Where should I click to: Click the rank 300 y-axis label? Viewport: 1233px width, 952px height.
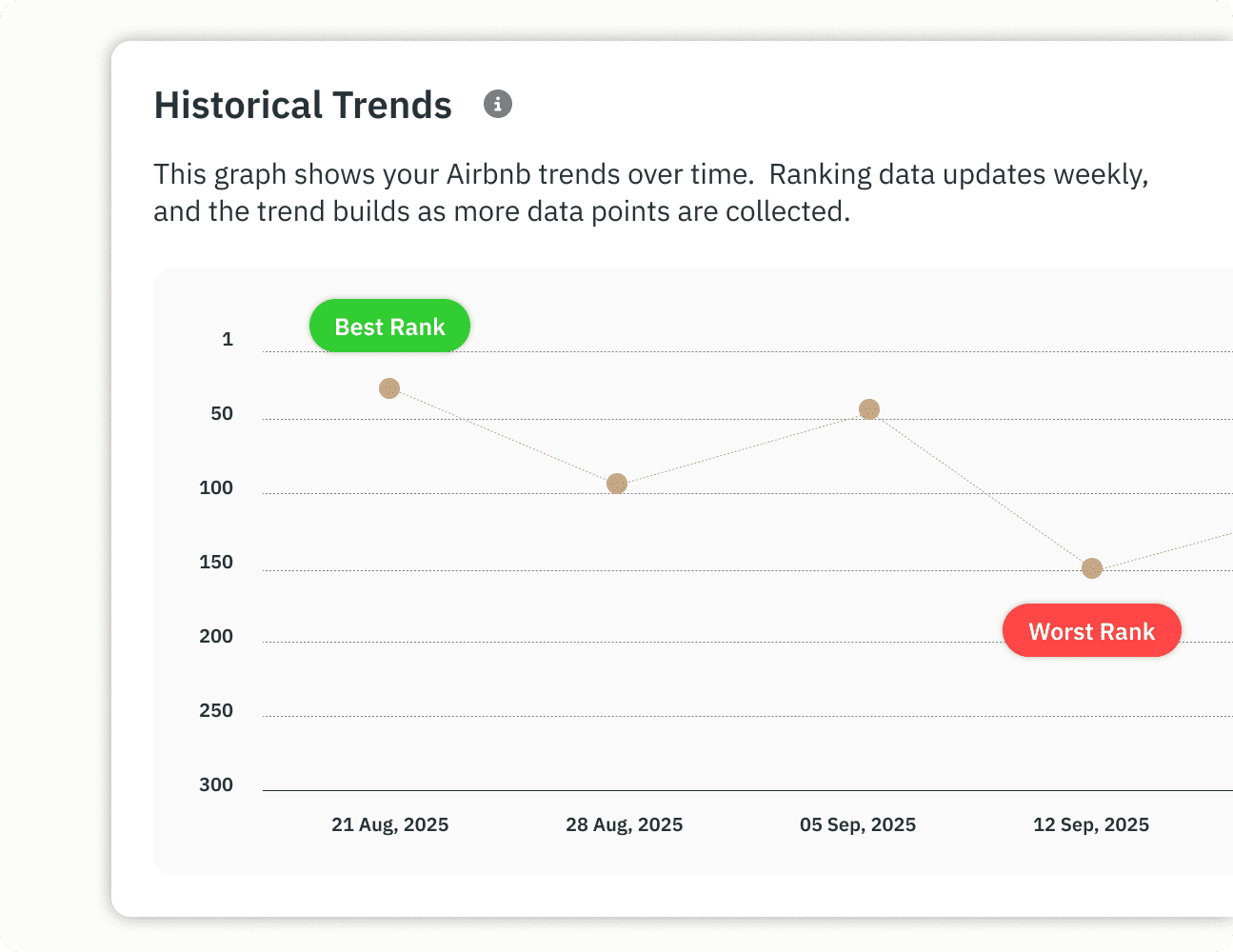(216, 784)
